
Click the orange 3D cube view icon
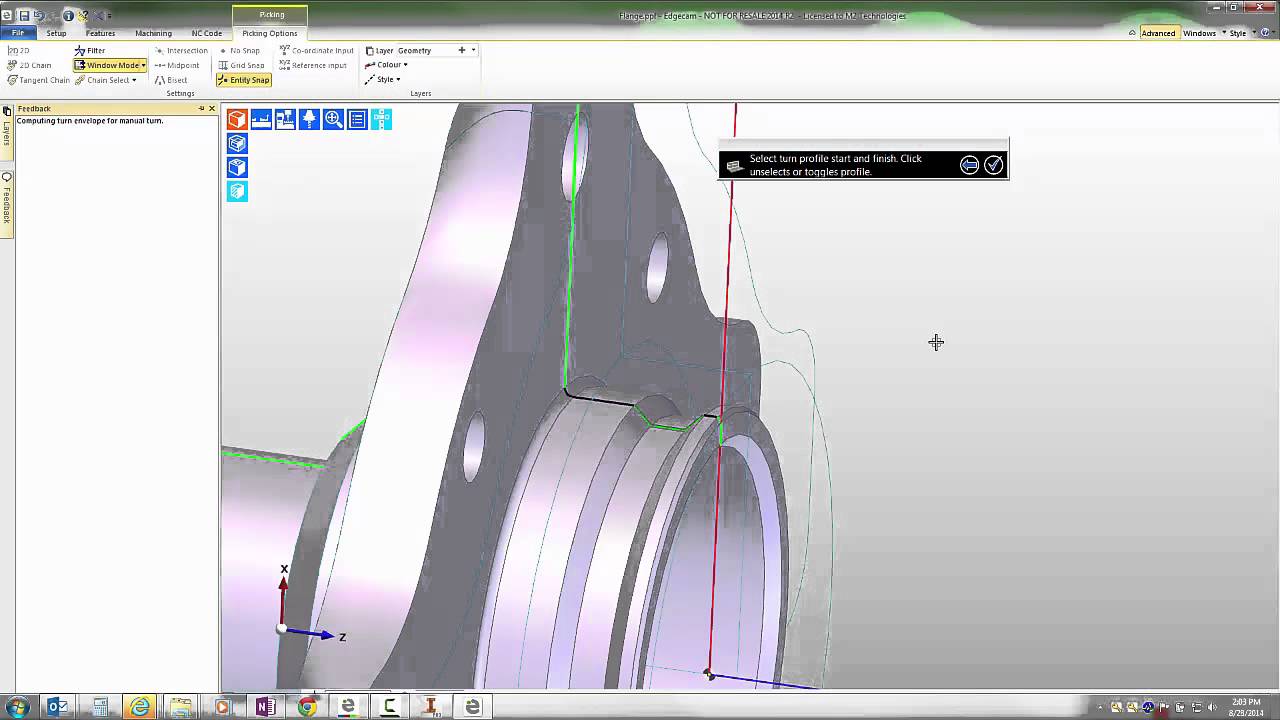(237, 120)
